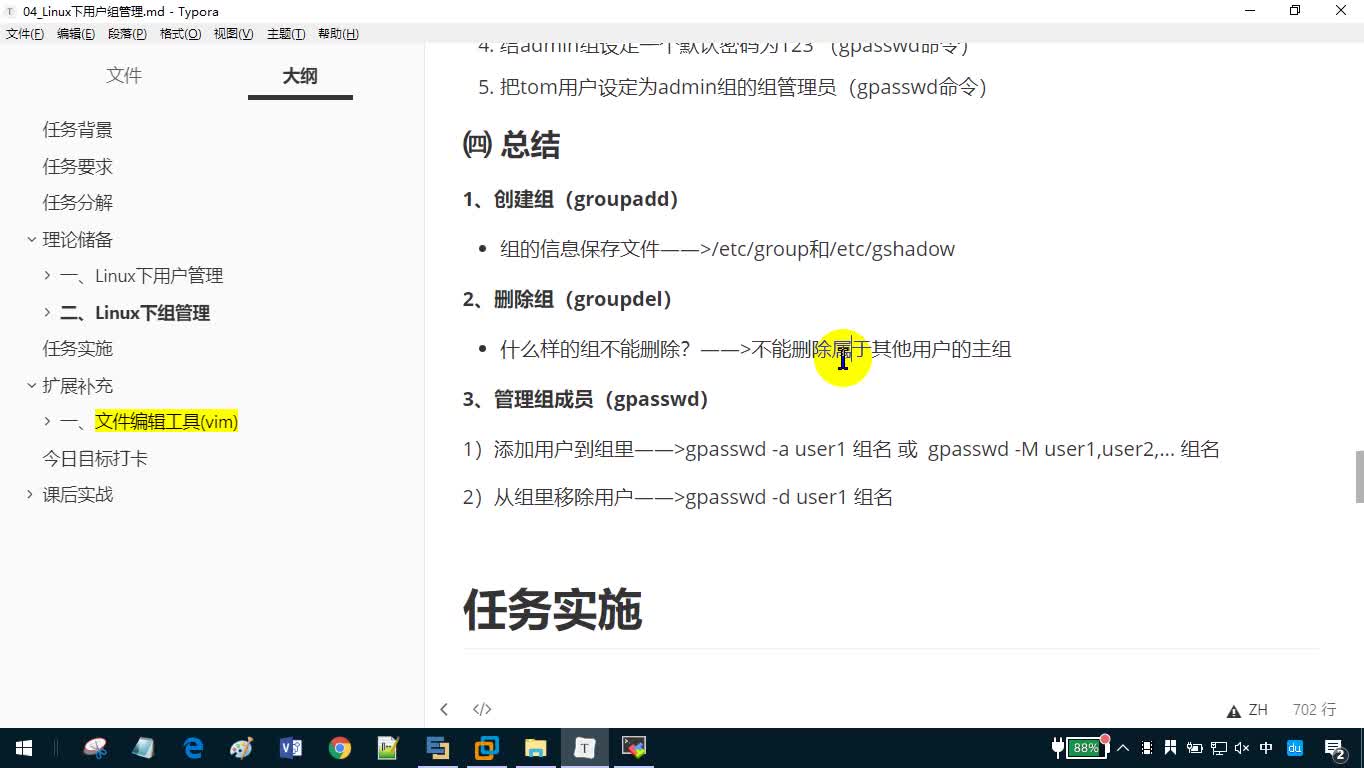
Task: Unmute using the muted volume tray icon
Action: 1242,748
